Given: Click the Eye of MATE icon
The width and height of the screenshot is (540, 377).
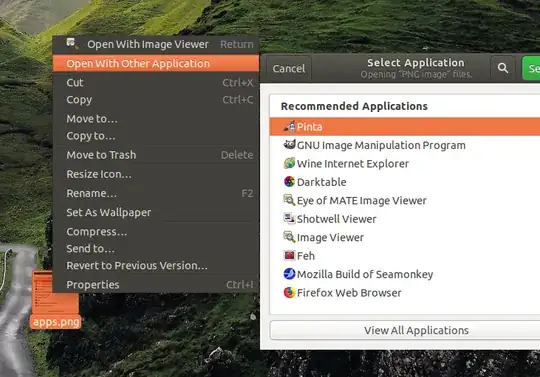Looking at the screenshot, I should point(289,200).
